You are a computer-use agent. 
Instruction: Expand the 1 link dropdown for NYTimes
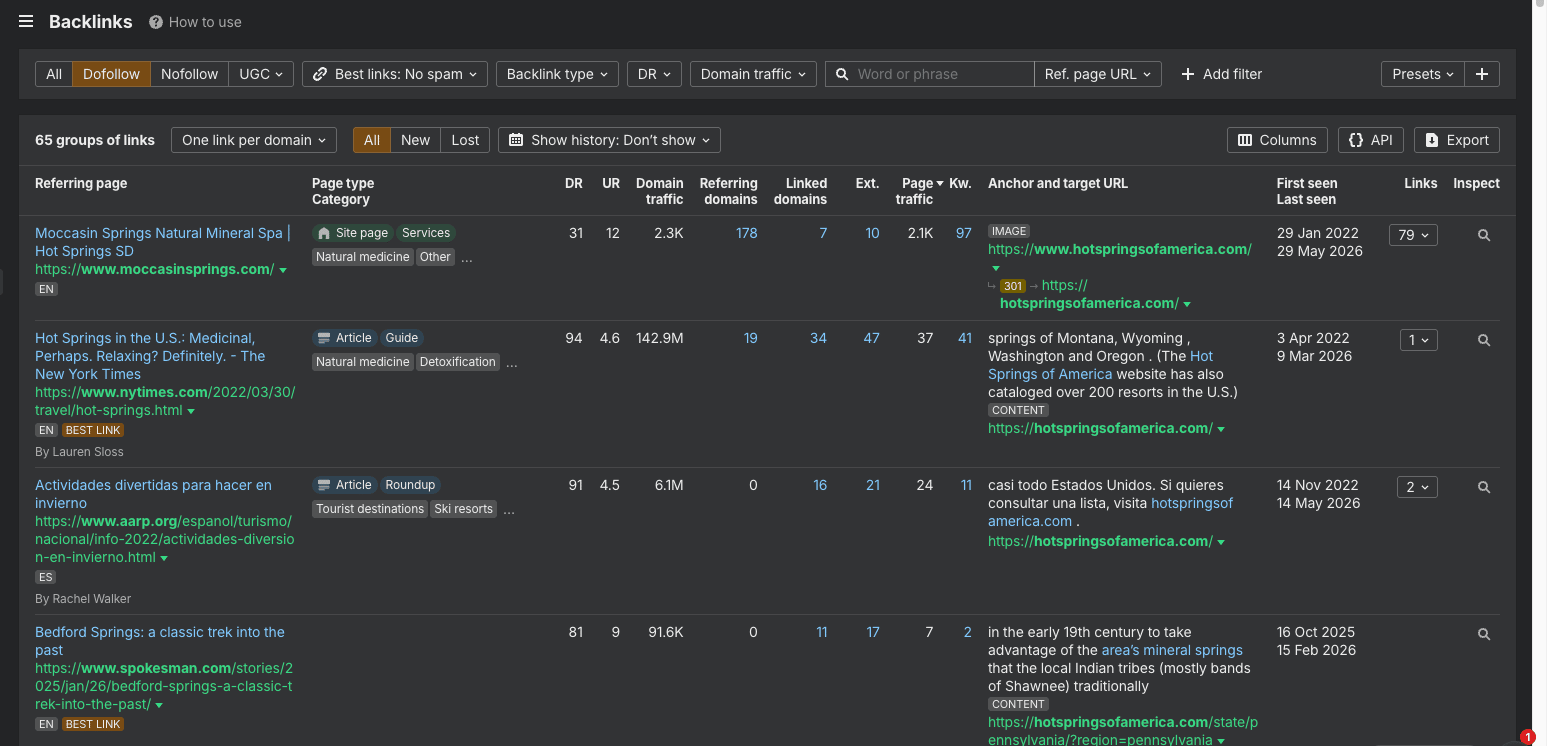coord(1418,340)
